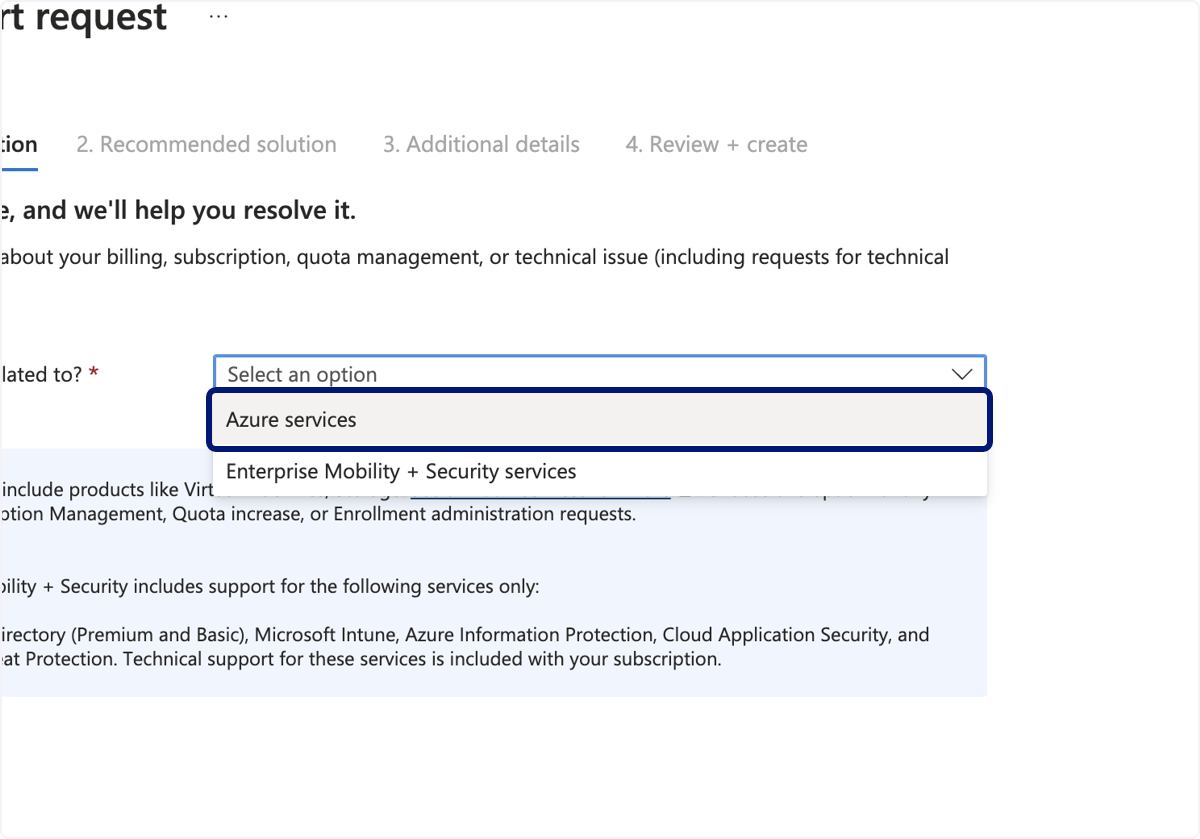Click the 'Microsoft Intune, Azure Information Protection' line
Screen dimensions: 1200x839
tap(465, 634)
